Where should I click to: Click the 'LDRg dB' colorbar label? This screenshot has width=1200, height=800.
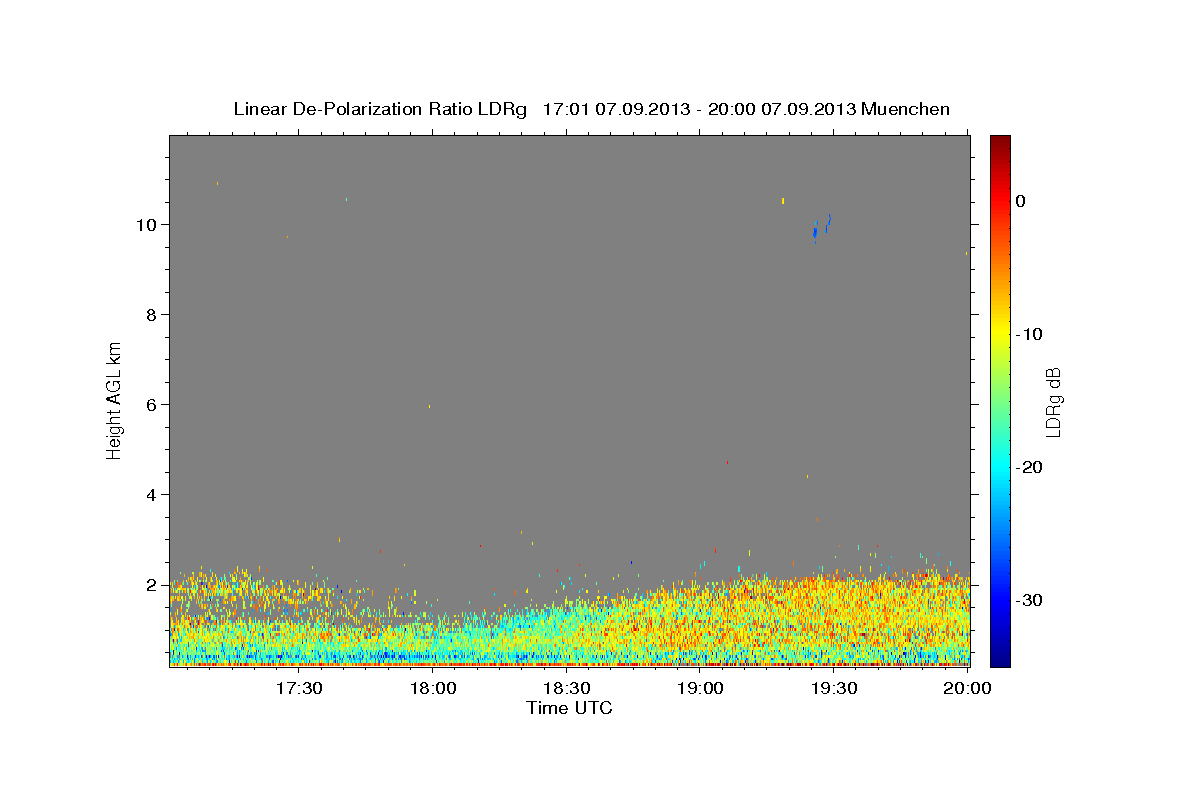click(1053, 401)
